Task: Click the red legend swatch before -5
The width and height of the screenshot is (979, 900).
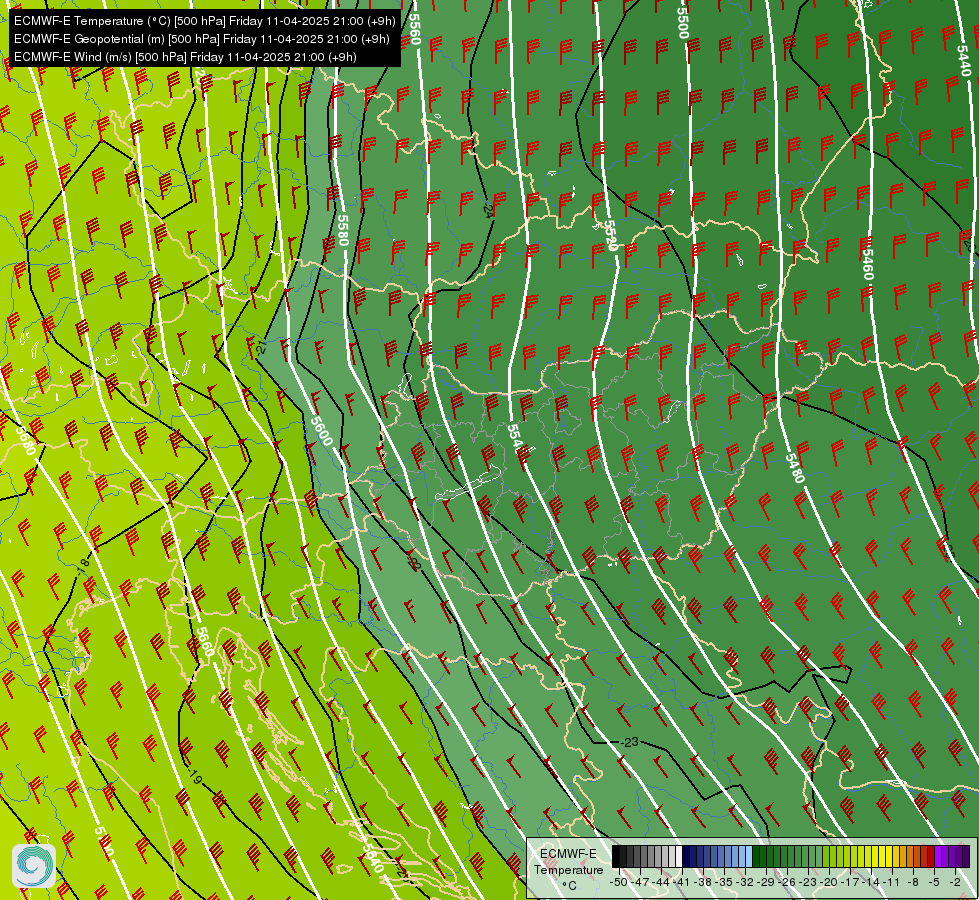Action: [x=931, y=856]
